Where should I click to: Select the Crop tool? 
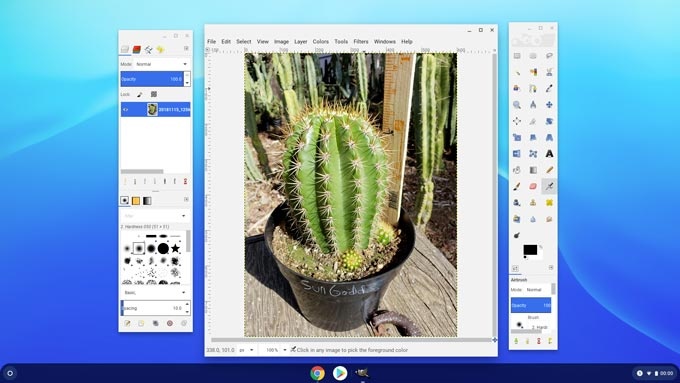click(533, 121)
